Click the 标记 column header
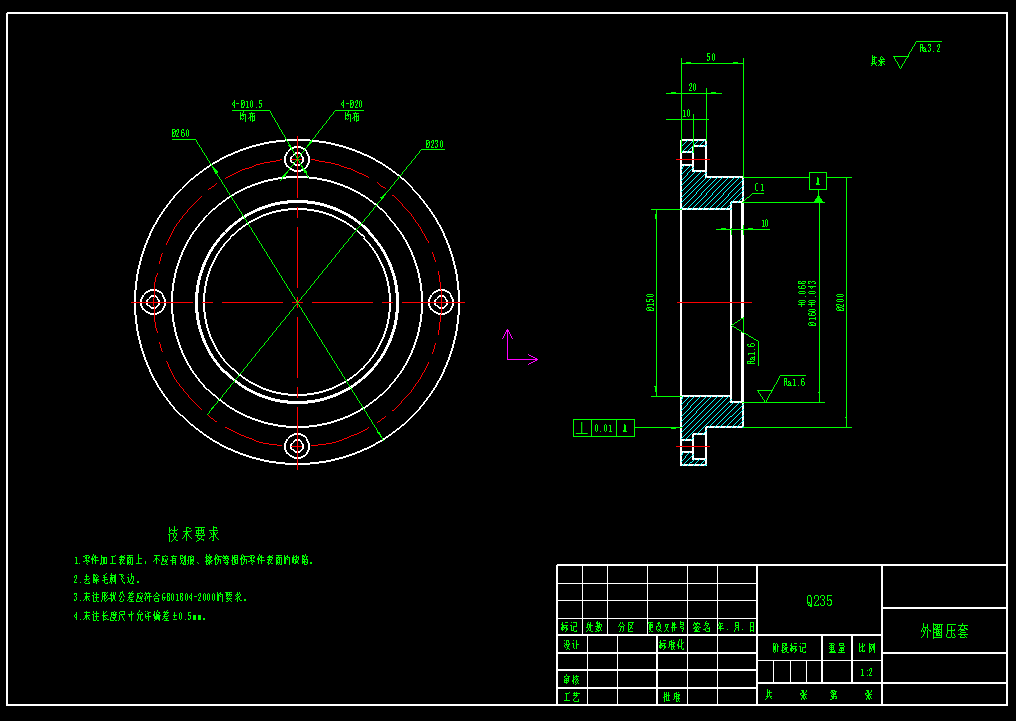Viewport: 1016px width, 721px height. (569, 627)
